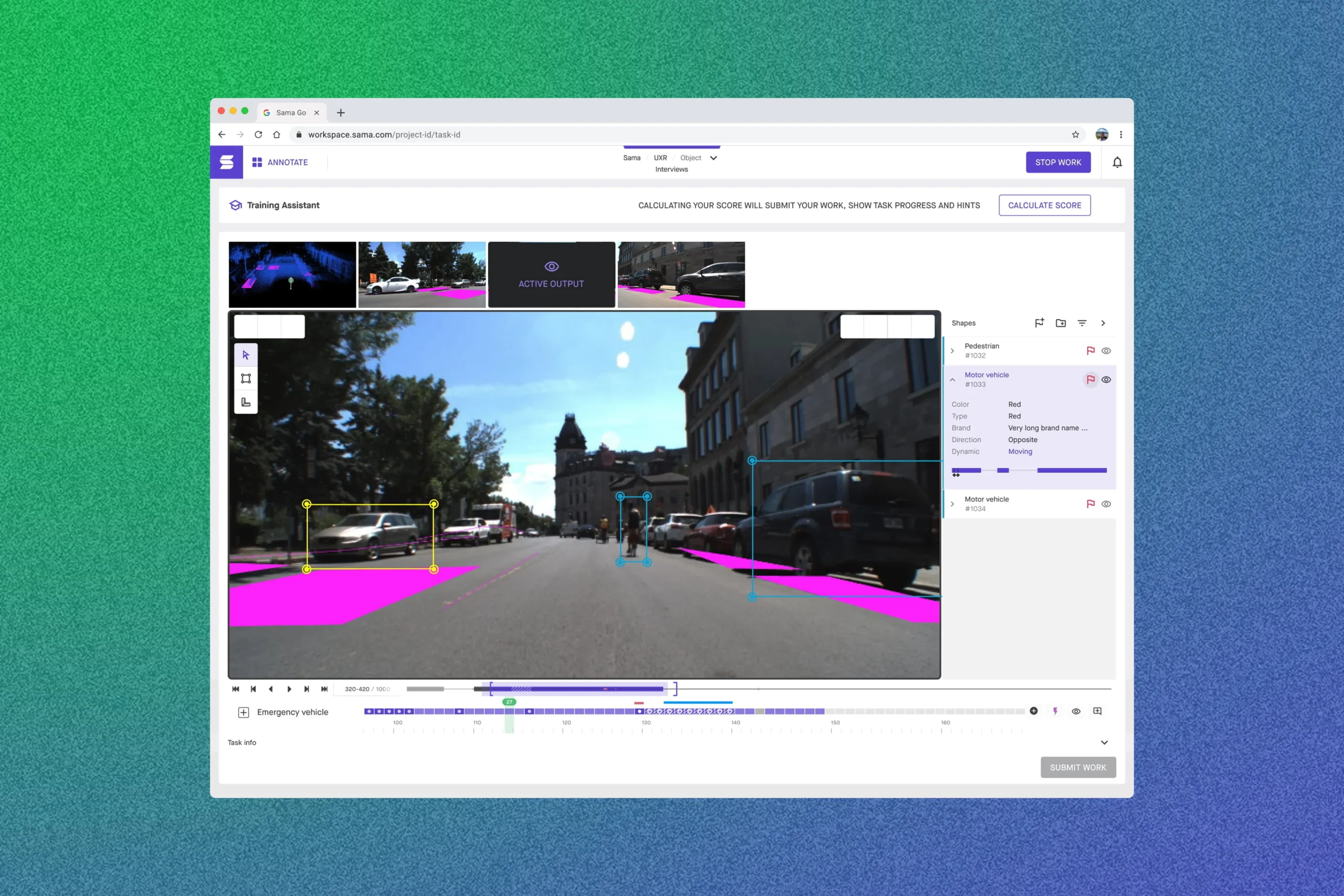Click the ANNOTATE menu item
The image size is (1344, 896).
(287, 162)
